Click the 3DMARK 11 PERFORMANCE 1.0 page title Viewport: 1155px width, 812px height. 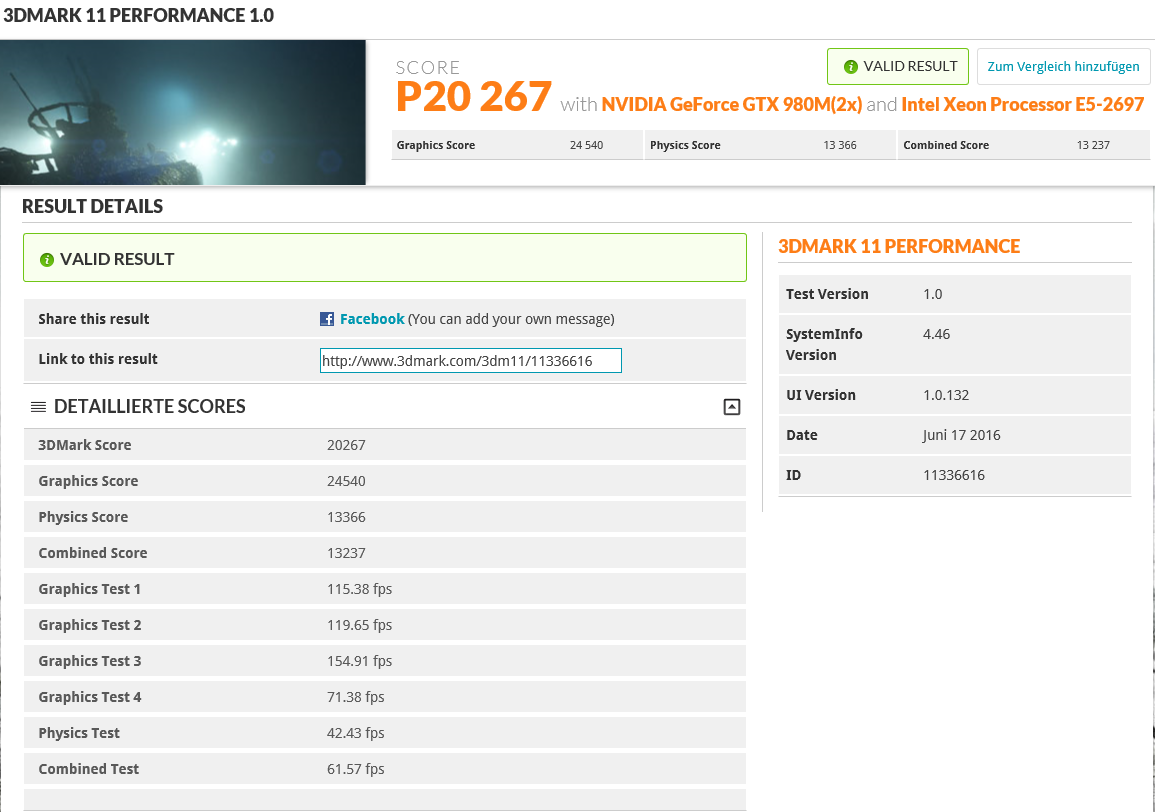[x=138, y=15]
